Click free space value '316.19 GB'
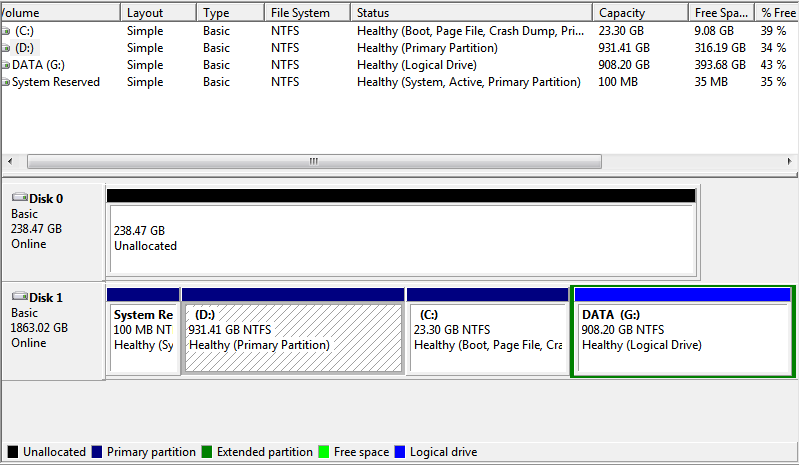The height and width of the screenshot is (466, 799). [720, 48]
